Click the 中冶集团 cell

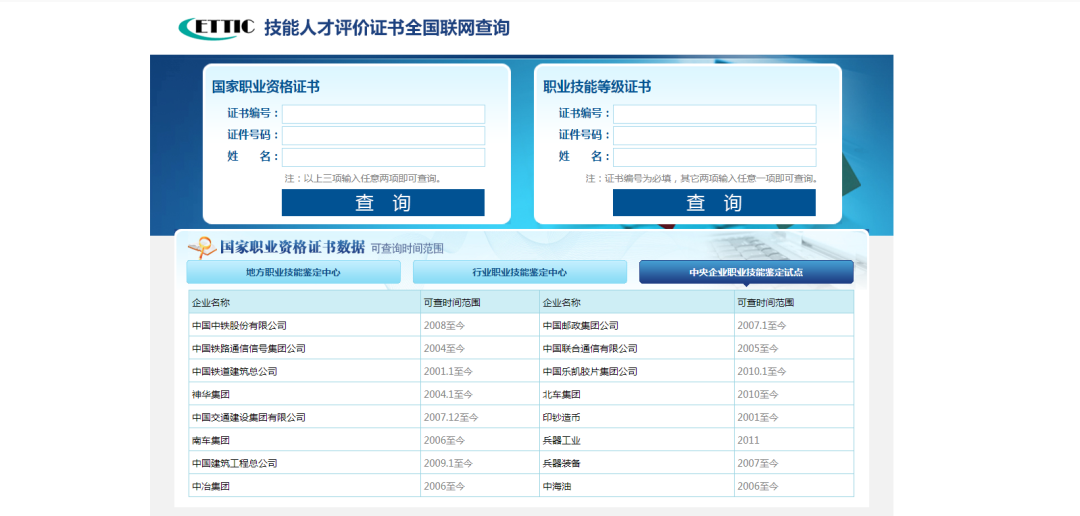click(x=304, y=486)
